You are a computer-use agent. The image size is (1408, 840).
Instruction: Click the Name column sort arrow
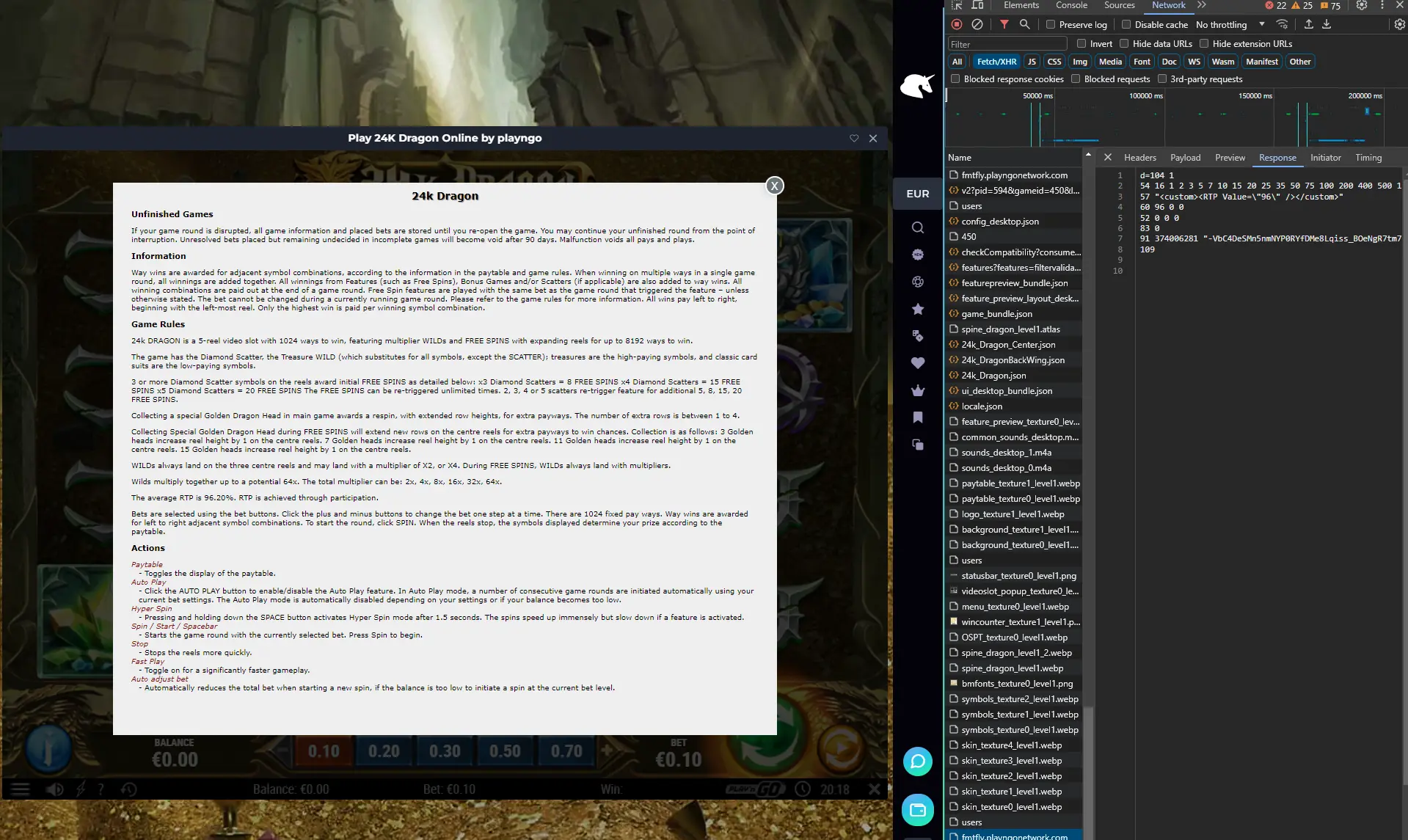[x=1088, y=155]
